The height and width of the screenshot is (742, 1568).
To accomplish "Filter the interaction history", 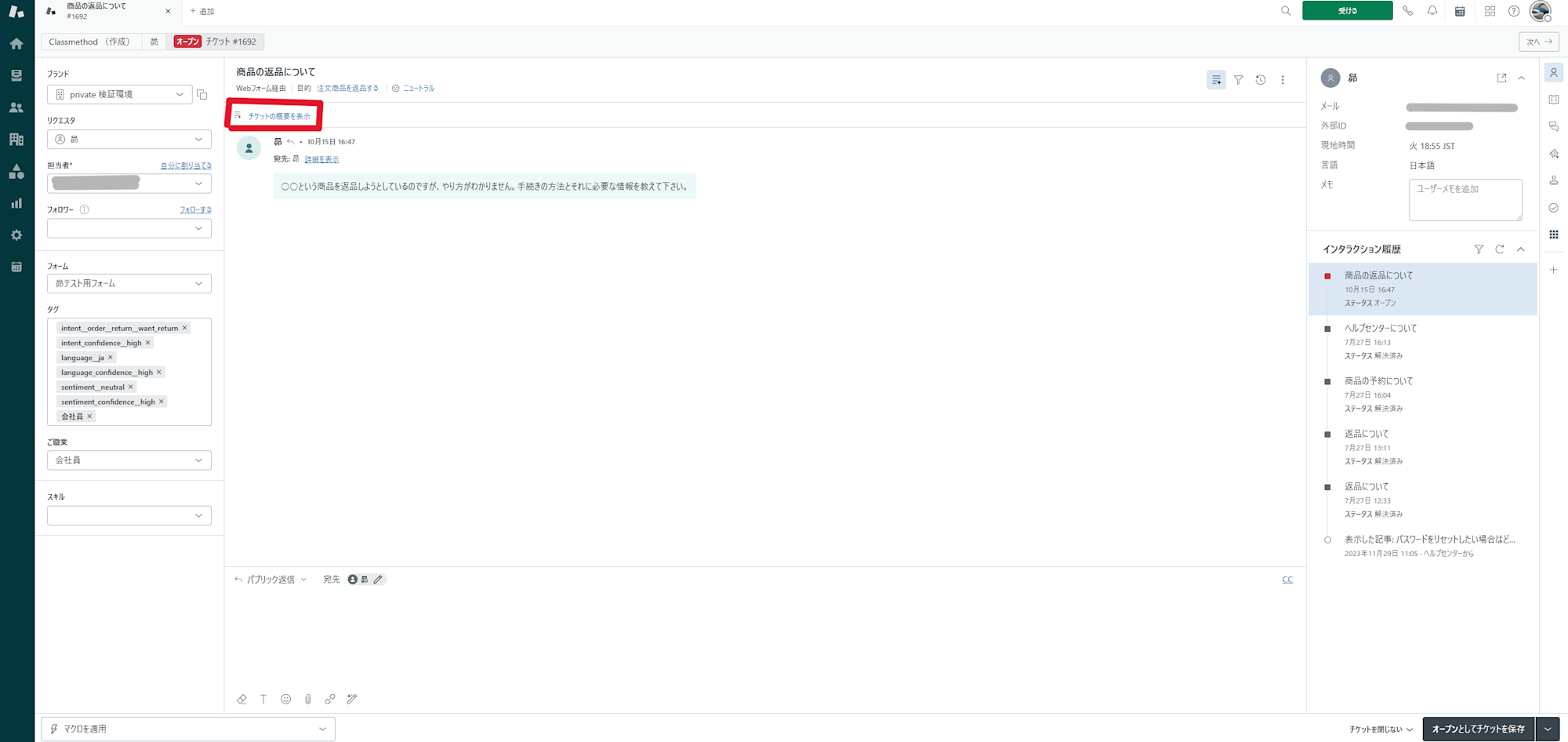I will click(x=1479, y=249).
